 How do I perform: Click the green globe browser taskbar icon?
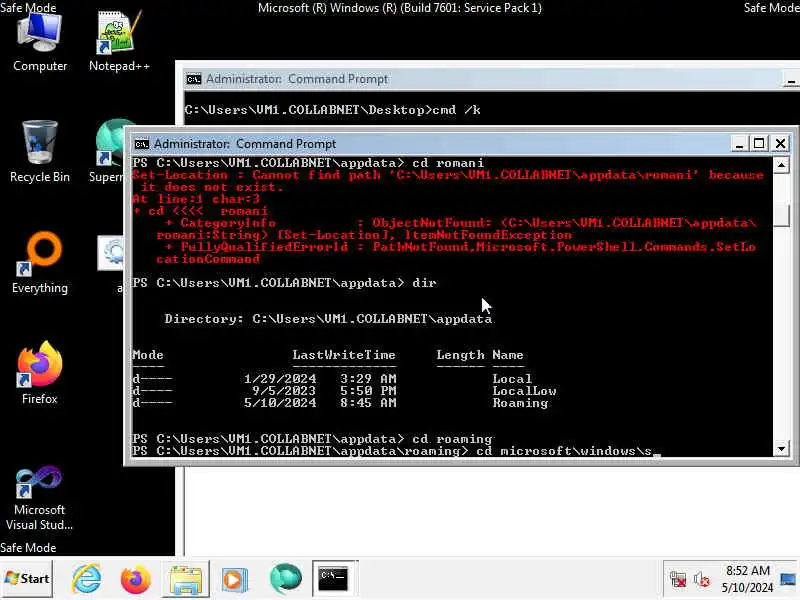(x=285, y=579)
